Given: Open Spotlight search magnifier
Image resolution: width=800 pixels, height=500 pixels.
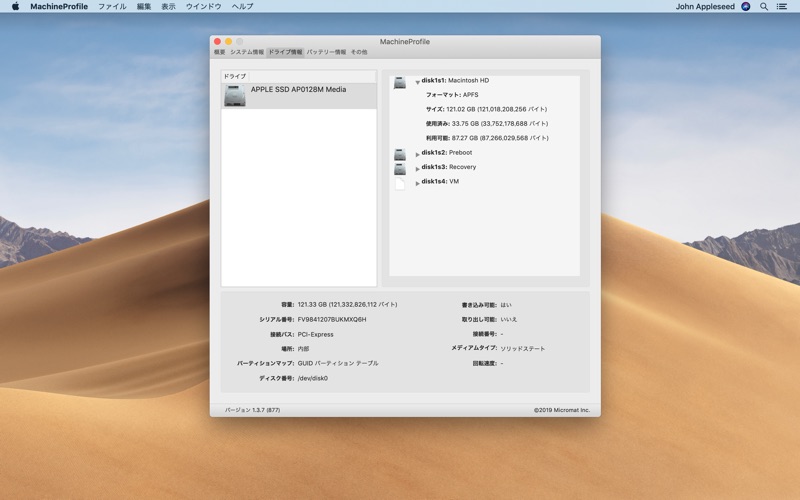Looking at the screenshot, I should (x=764, y=7).
